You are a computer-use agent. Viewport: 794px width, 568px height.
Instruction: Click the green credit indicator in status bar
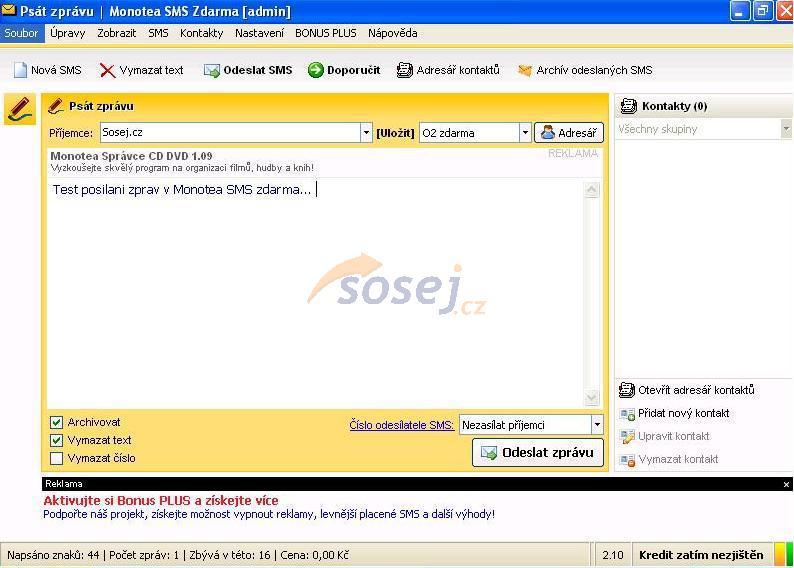(789, 555)
